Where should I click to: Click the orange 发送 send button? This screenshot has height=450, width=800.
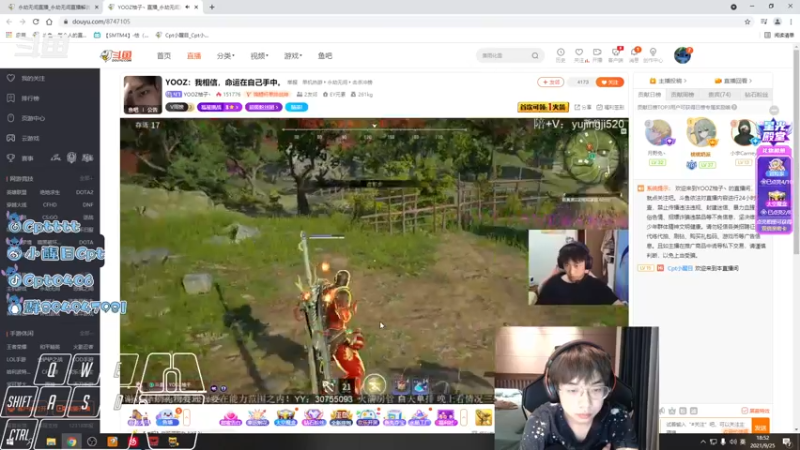[761, 426]
